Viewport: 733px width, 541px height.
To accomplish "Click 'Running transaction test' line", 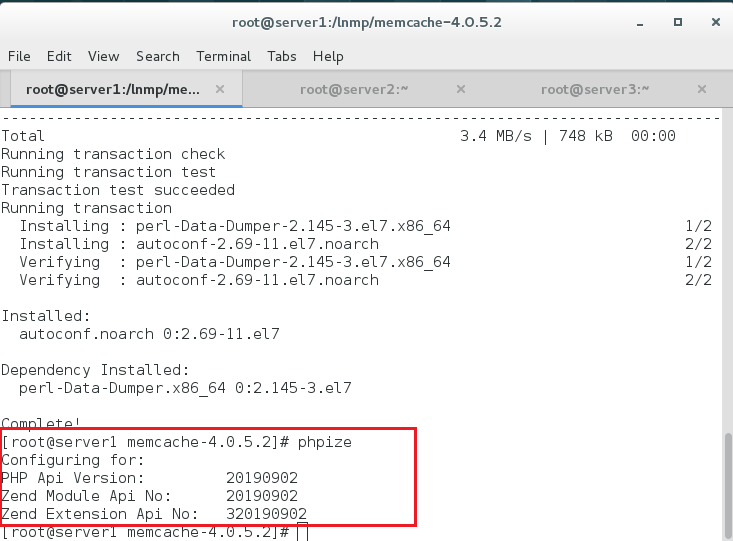I will tap(108, 172).
